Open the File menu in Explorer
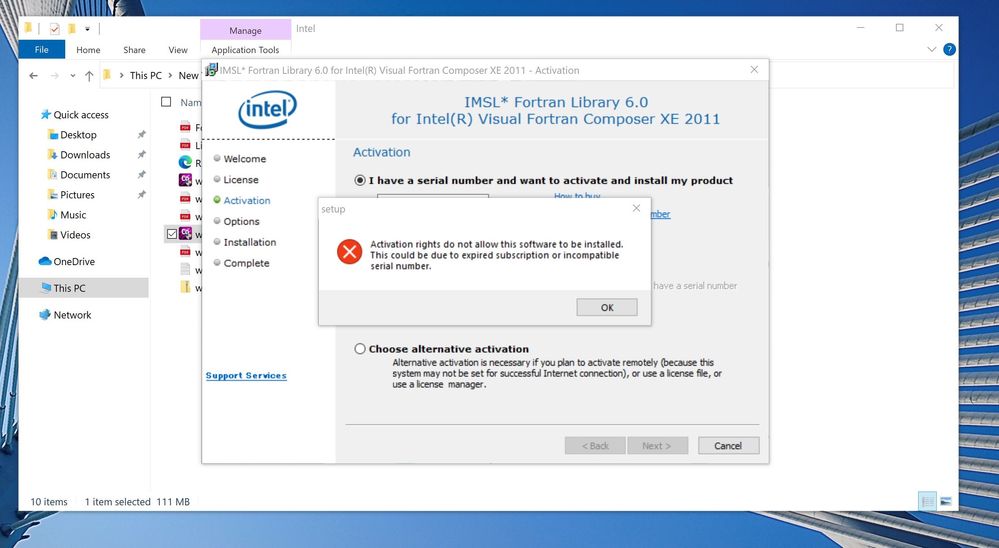The height and width of the screenshot is (548, 999). [x=41, y=50]
